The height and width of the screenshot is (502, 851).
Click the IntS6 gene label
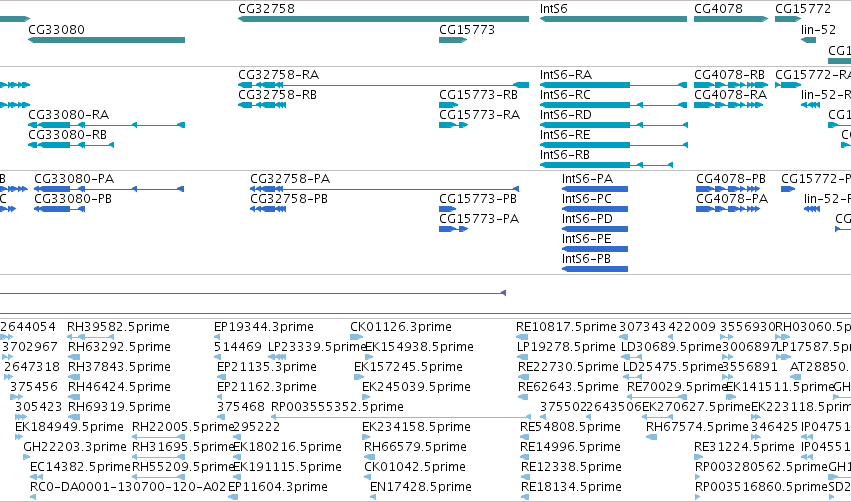pyautogui.click(x=554, y=9)
